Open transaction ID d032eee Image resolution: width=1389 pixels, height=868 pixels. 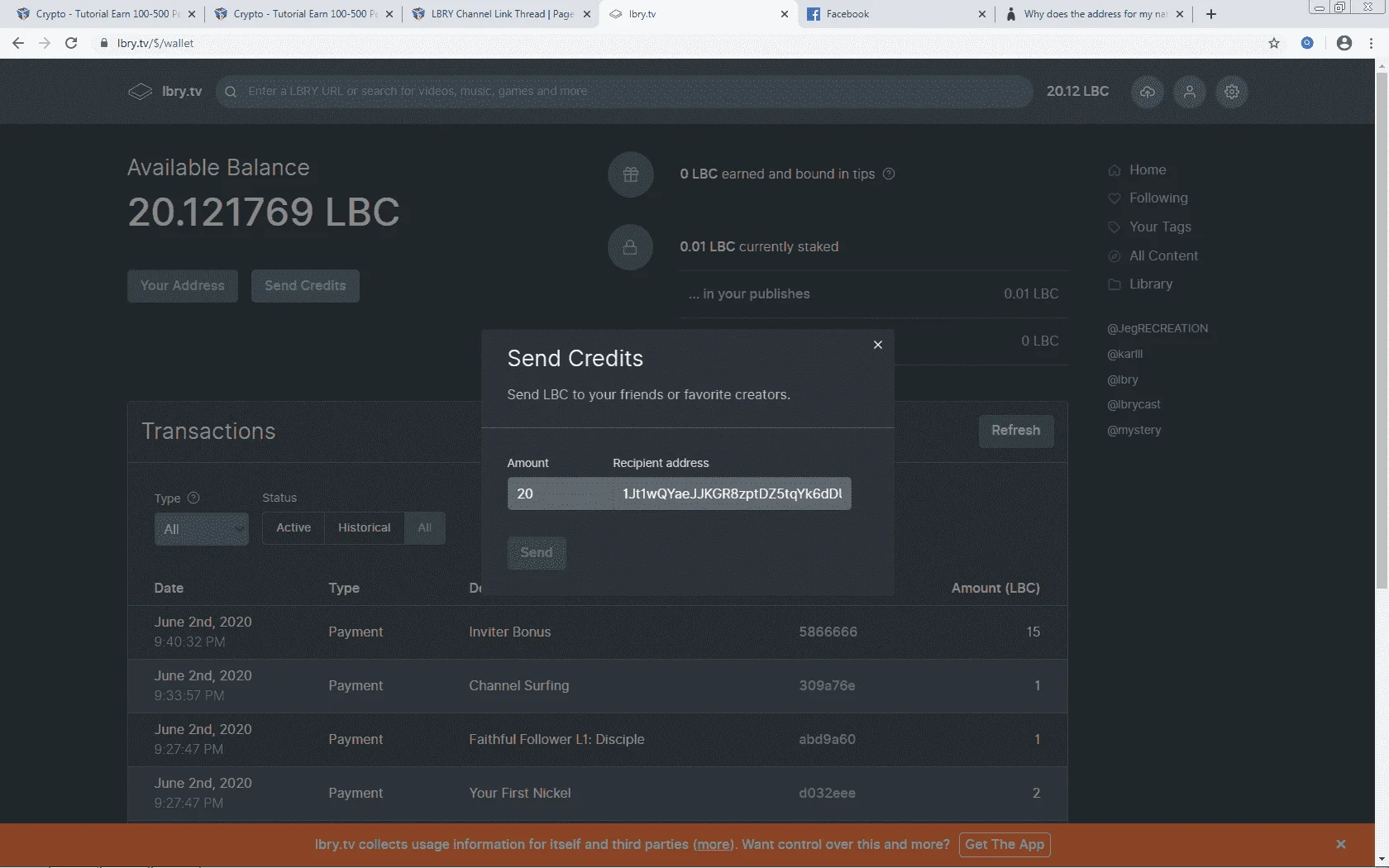pyautogui.click(x=827, y=793)
